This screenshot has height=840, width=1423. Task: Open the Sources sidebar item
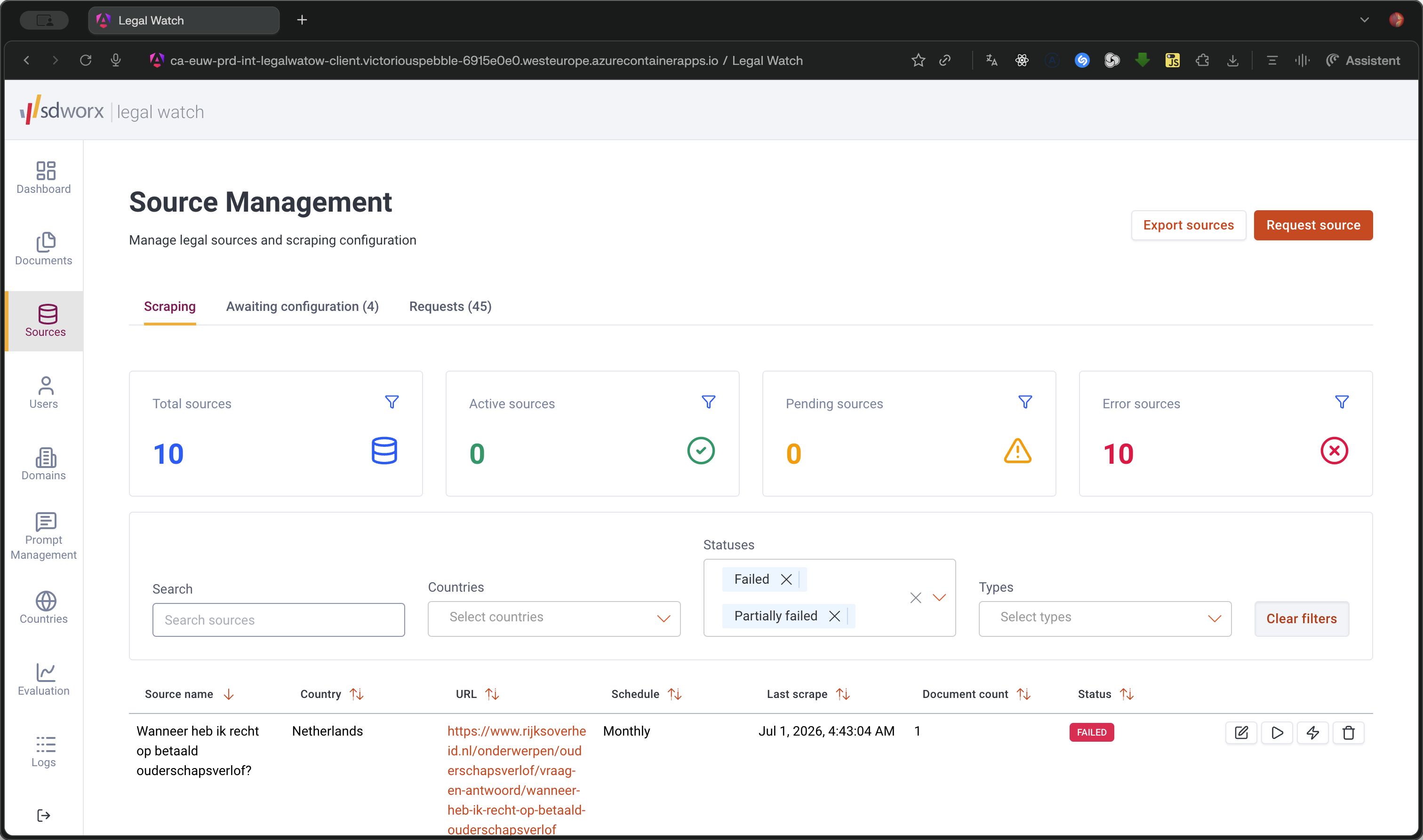(x=45, y=321)
